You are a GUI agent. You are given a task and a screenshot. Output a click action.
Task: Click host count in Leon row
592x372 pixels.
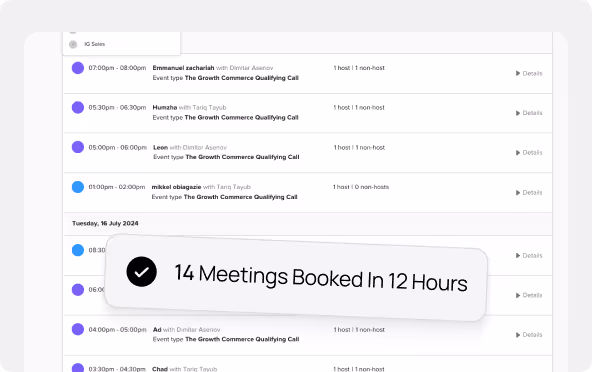click(359, 147)
